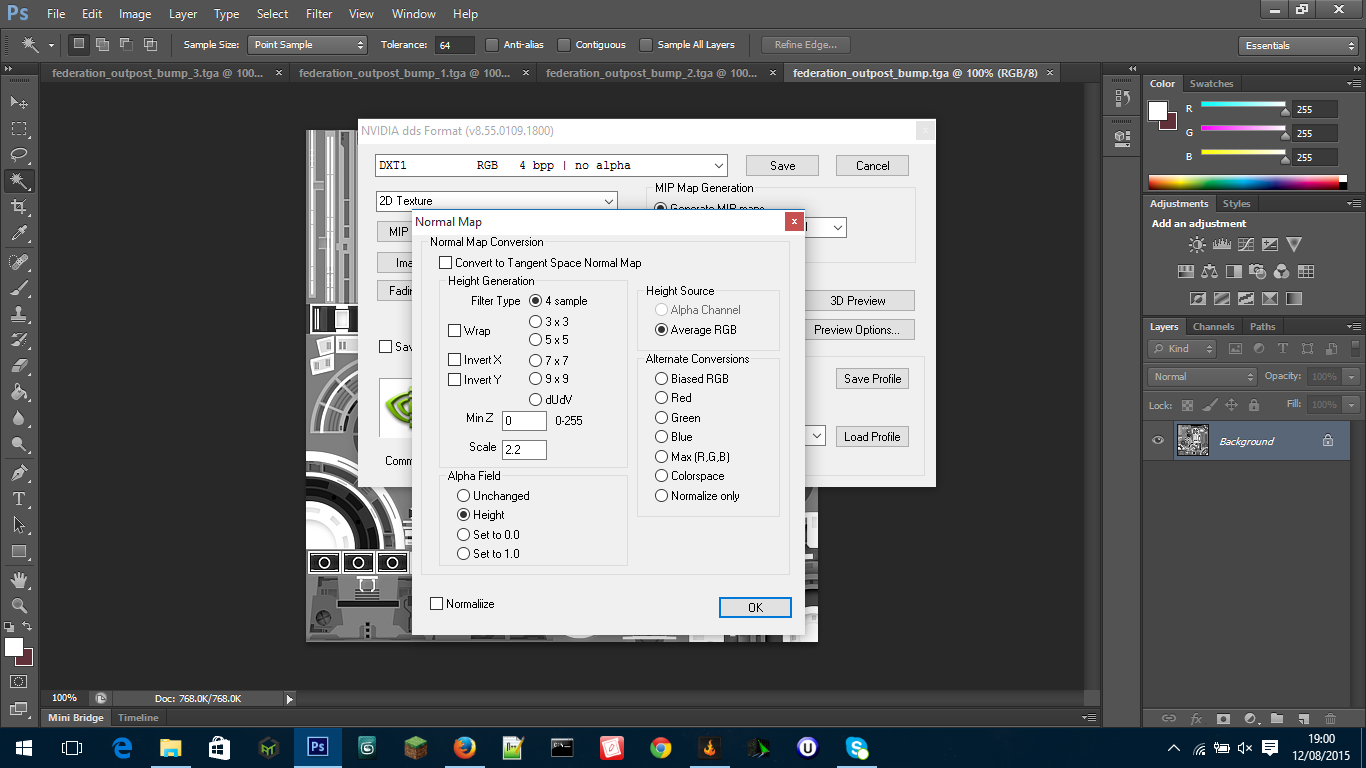Open the 2D Texture type dropdown

click(497, 201)
